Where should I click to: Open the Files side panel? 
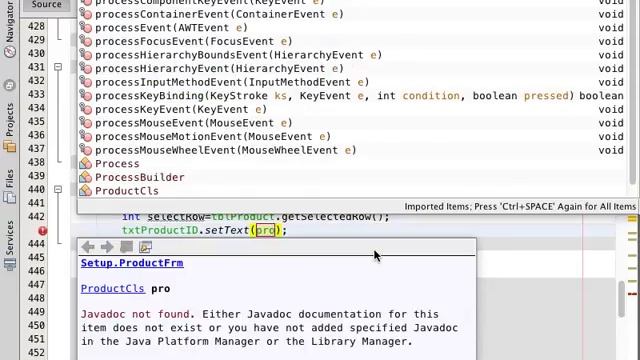(10, 186)
